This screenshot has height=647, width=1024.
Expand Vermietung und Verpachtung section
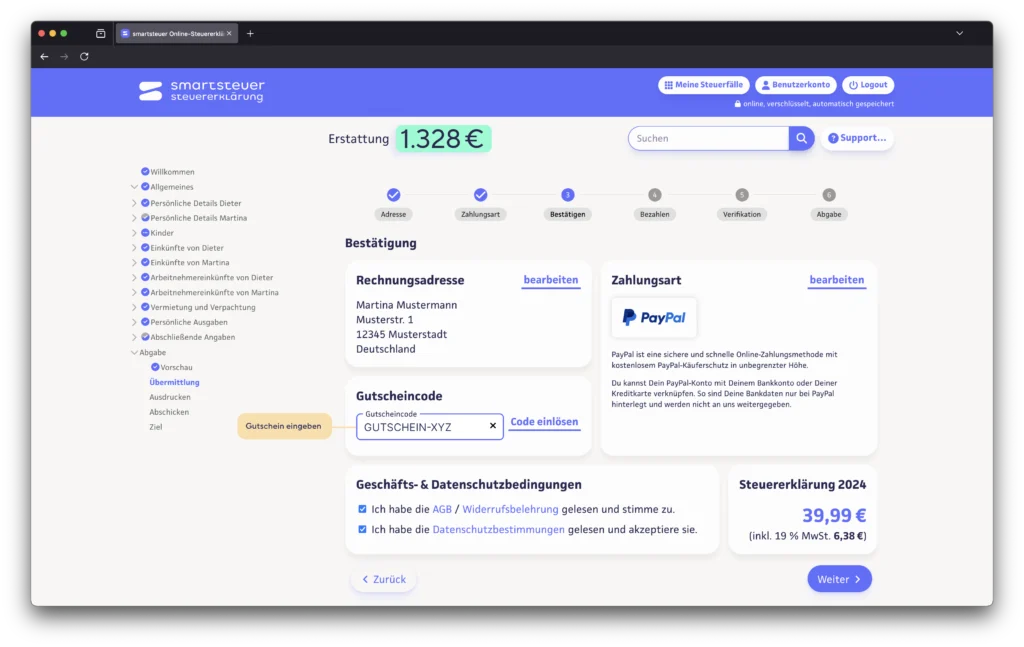click(134, 307)
